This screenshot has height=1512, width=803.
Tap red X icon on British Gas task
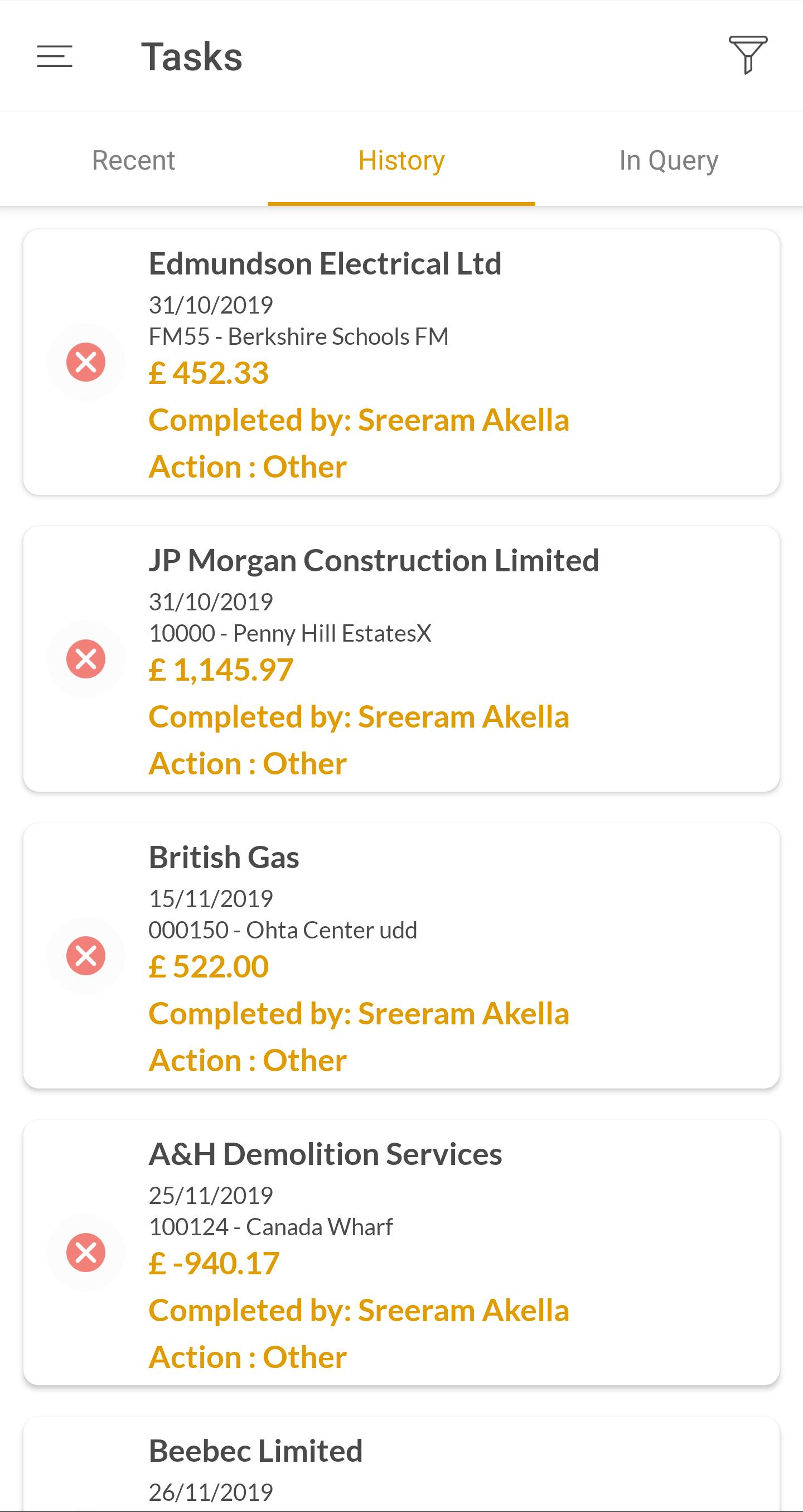(x=86, y=956)
